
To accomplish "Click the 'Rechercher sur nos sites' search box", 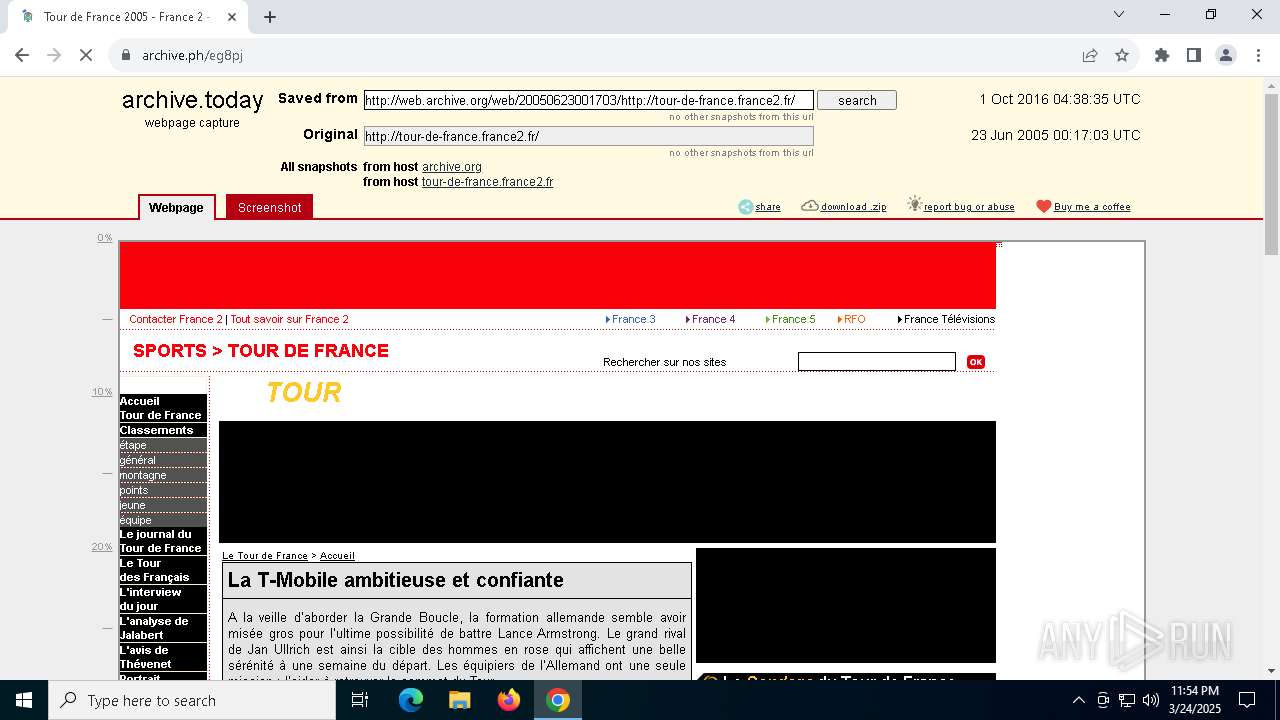I will click(877, 362).
